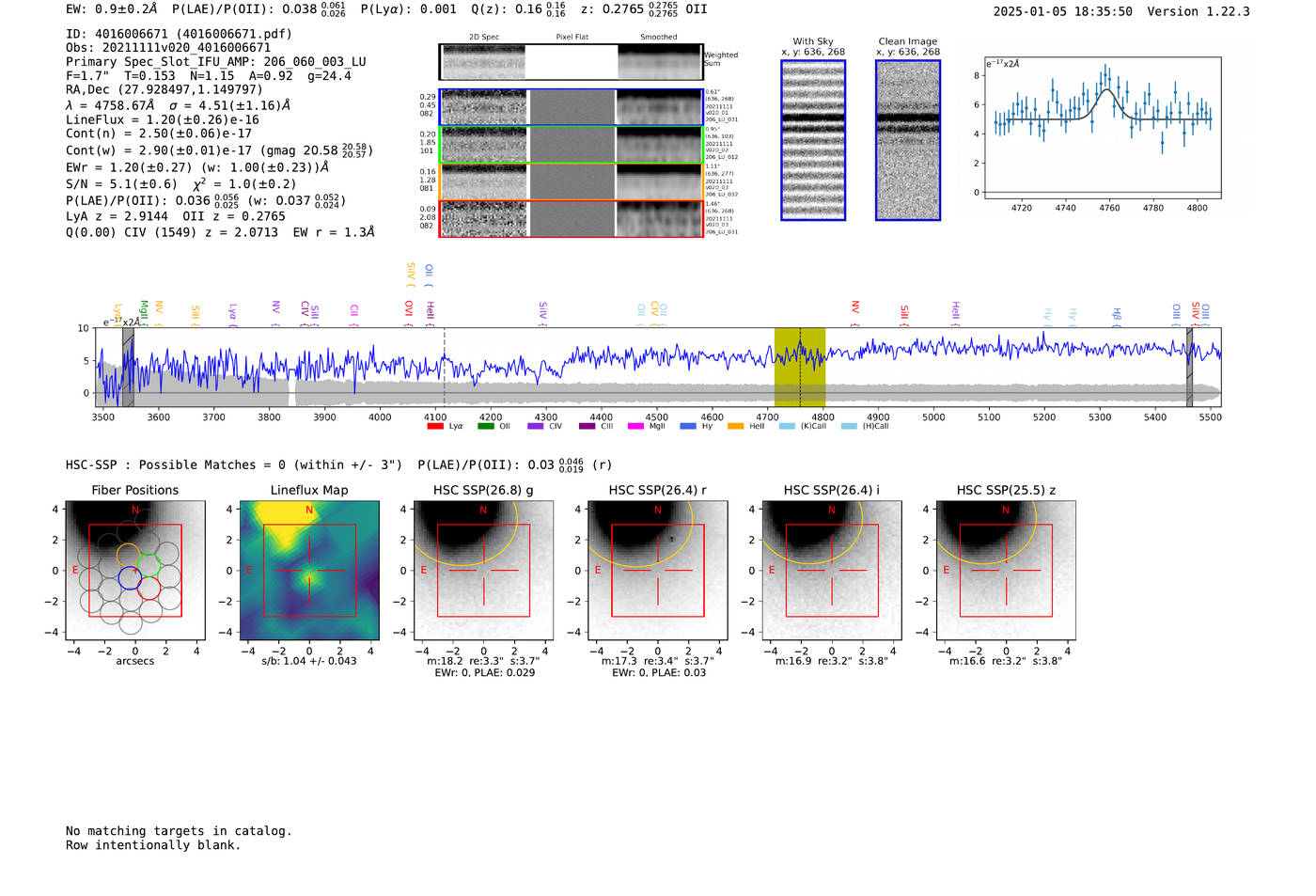The image size is (1316, 896).
Task: Click the orange fiber circle in Fiber Positions
Action: [129, 555]
